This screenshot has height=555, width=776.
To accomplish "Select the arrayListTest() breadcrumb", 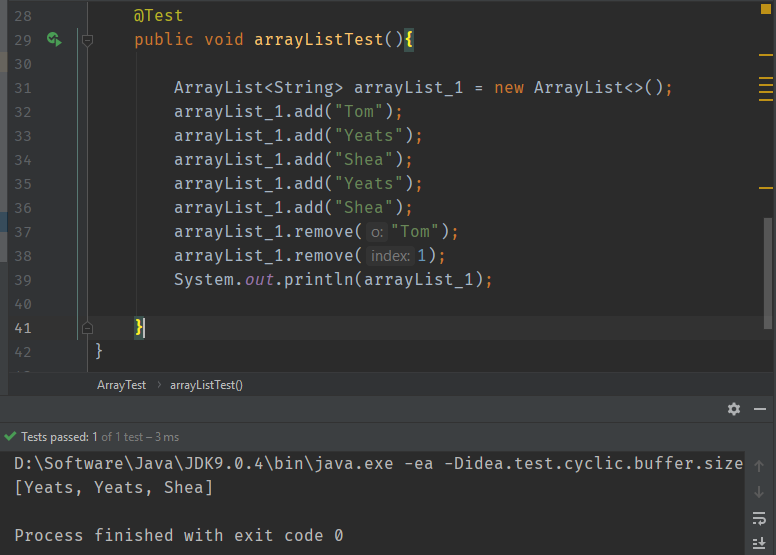I will pyautogui.click(x=206, y=385).
